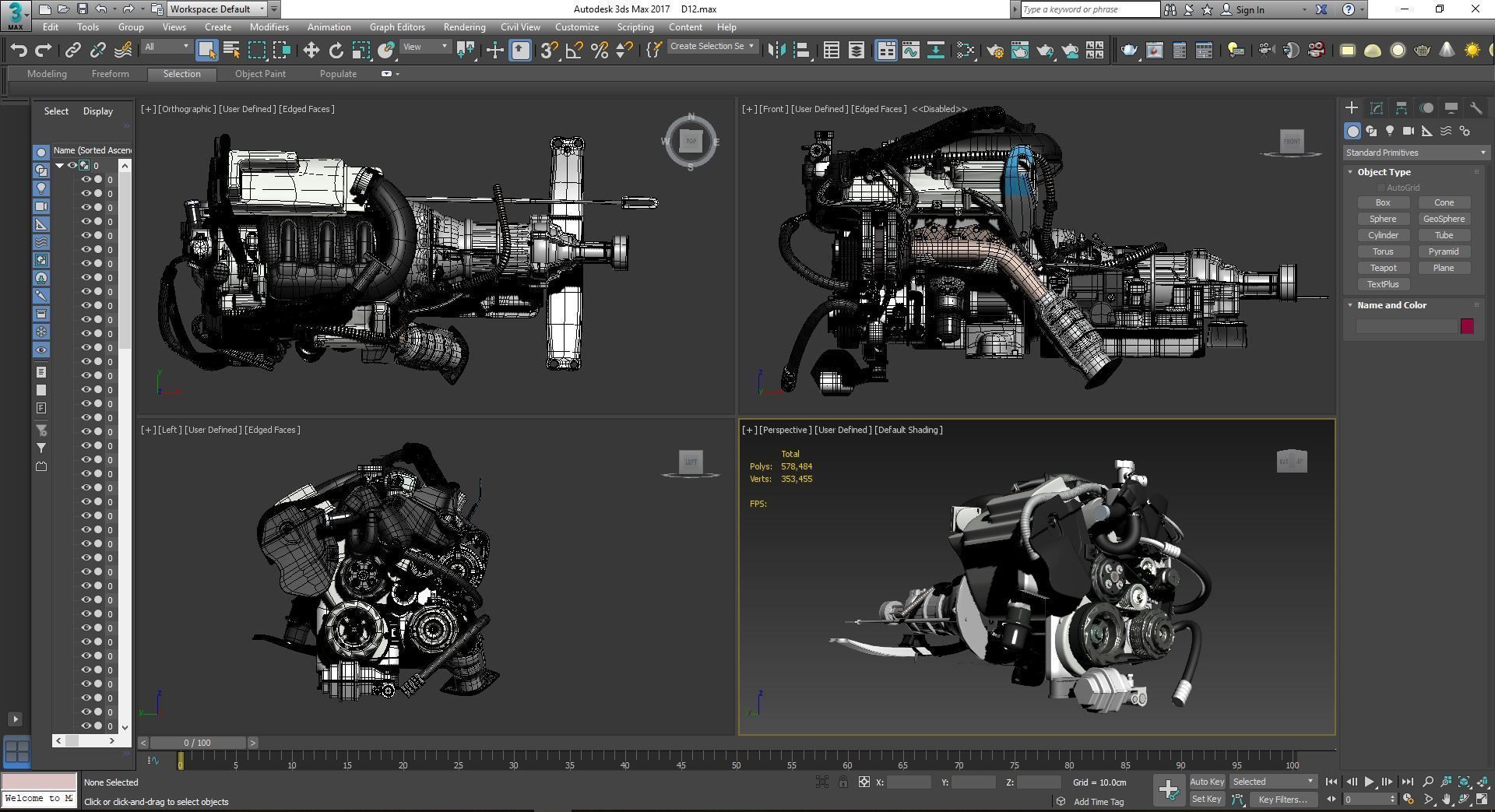The width and height of the screenshot is (1495, 812).
Task: Select the Lights category in Create panel
Action: 1390,131
